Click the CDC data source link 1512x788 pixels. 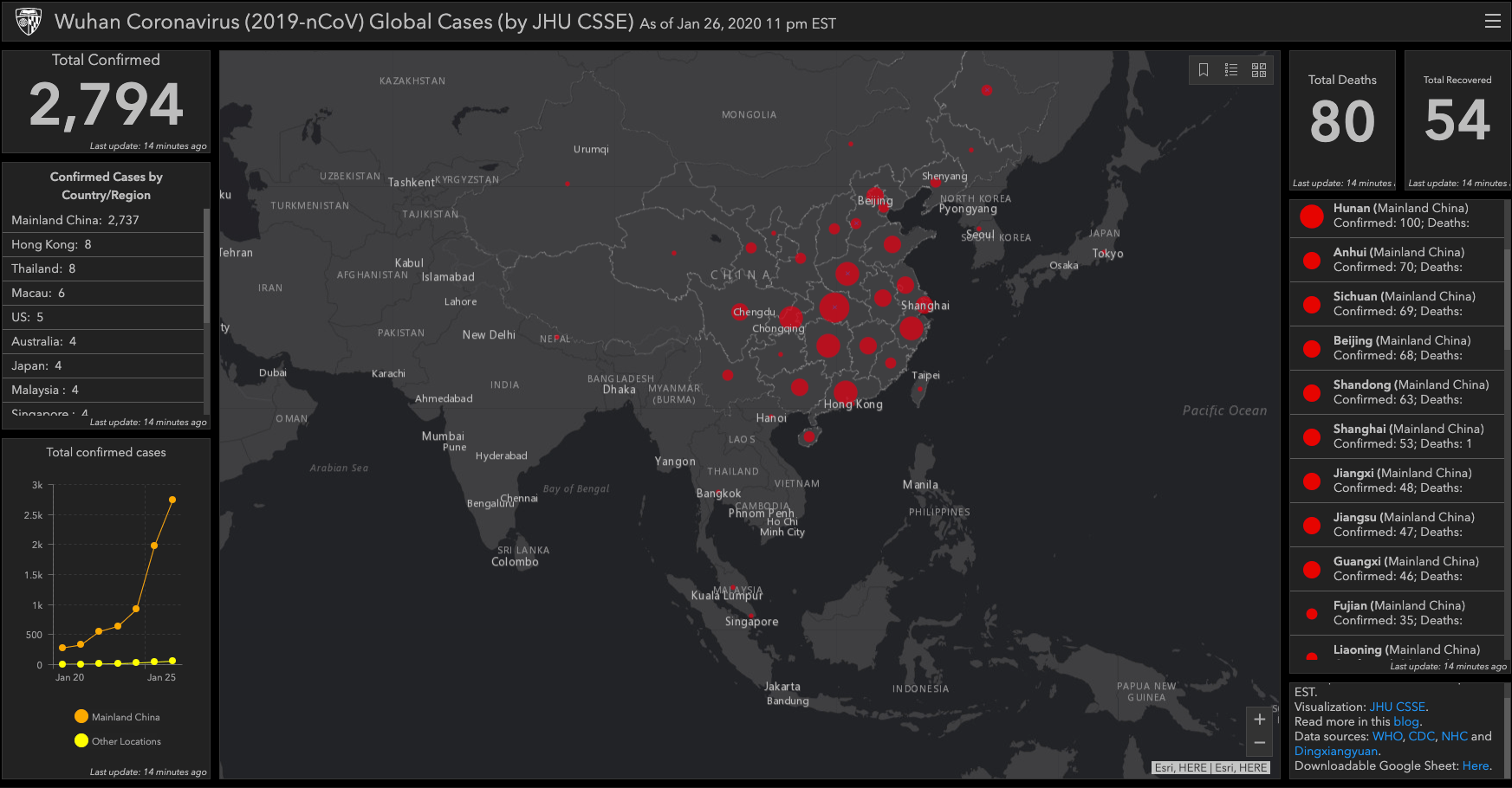pos(1421,736)
